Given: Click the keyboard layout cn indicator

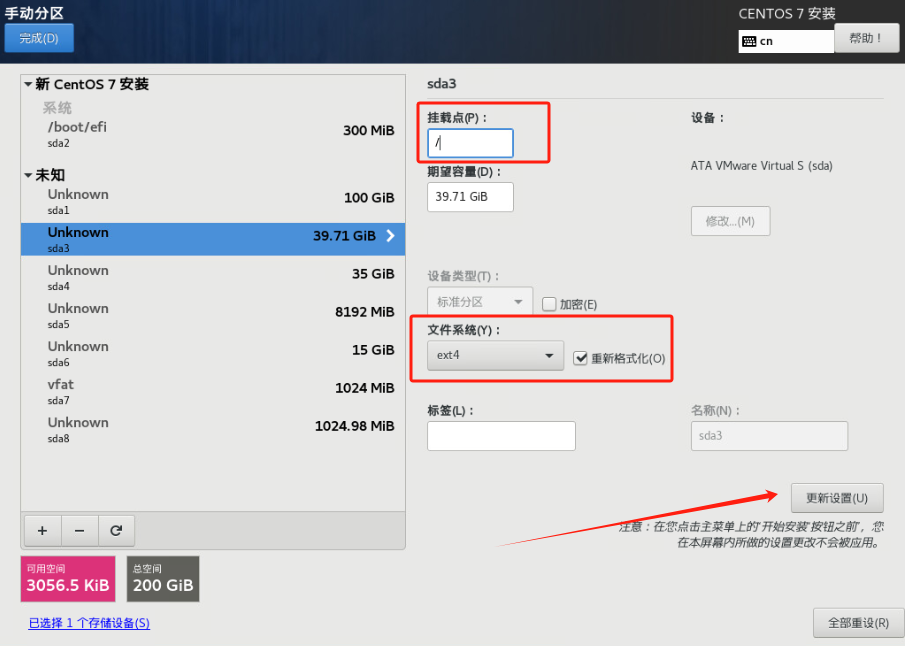Looking at the screenshot, I should (x=785, y=41).
